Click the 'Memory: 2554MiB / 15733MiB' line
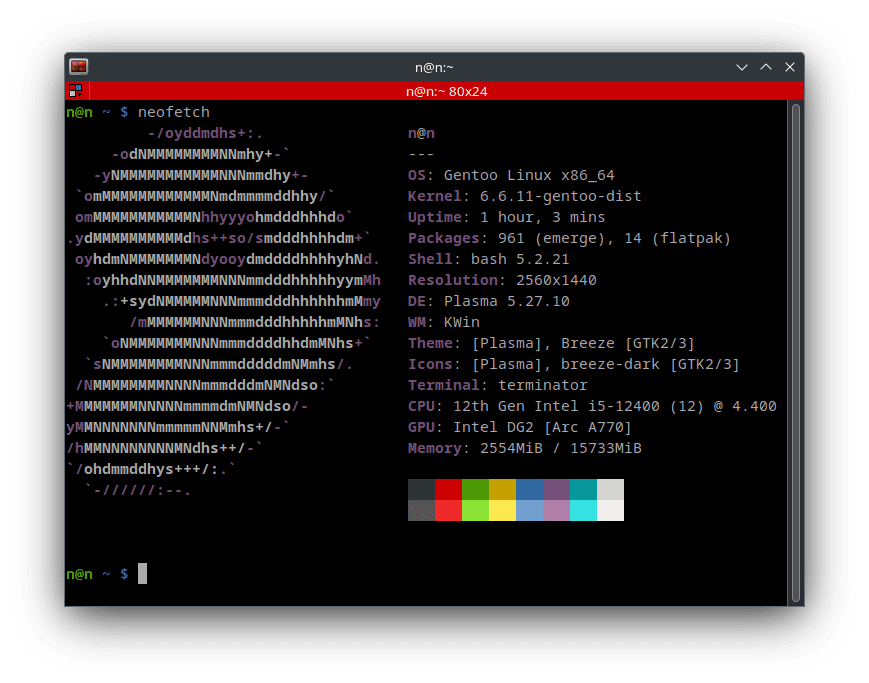The image size is (869, 683). 524,448
